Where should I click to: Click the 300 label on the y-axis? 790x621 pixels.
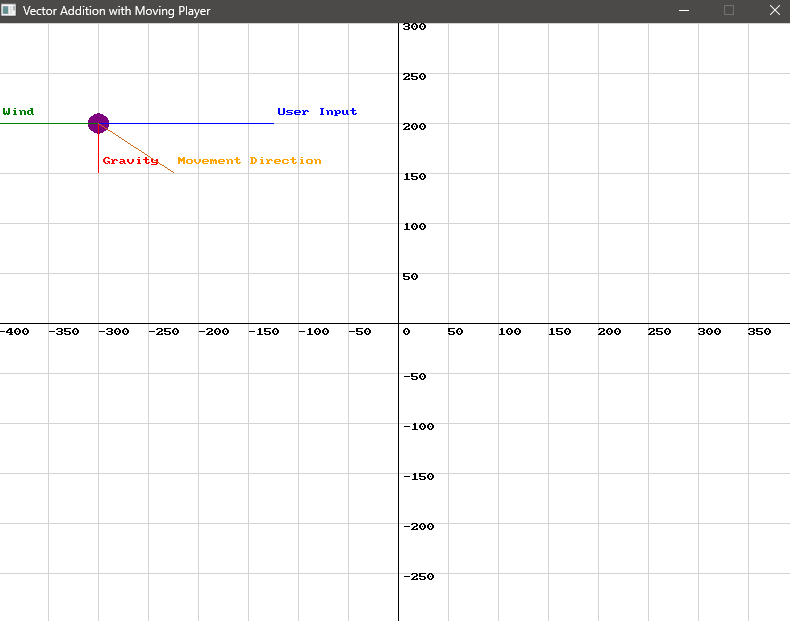coord(414,27)
